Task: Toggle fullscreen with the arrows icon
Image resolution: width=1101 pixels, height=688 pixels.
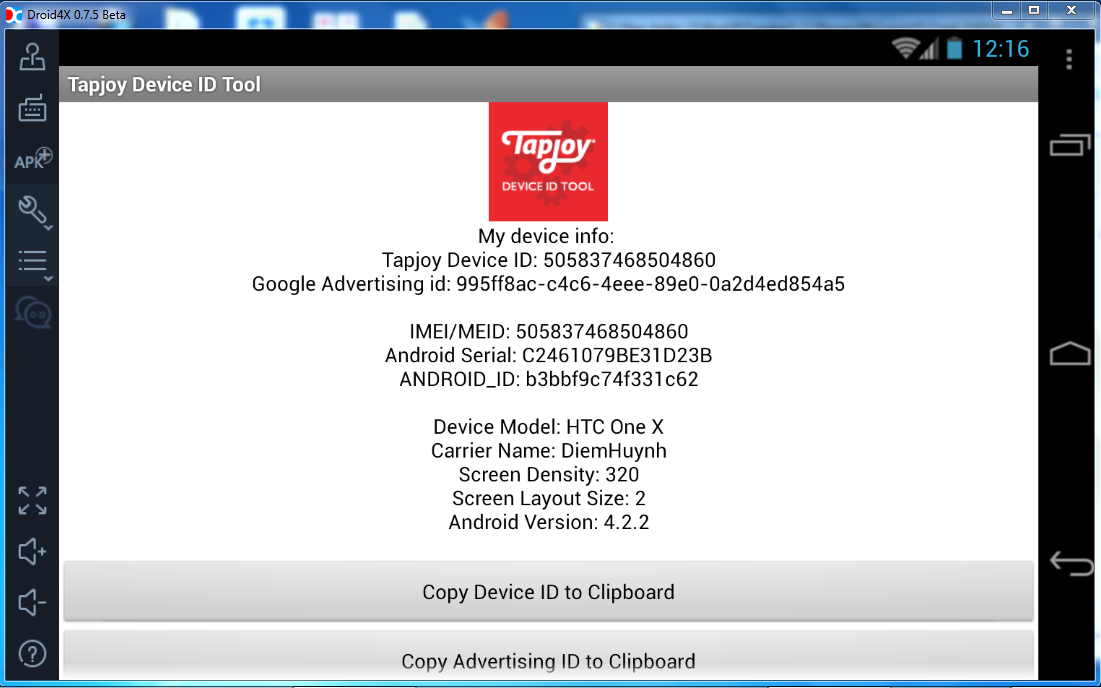Action: (32, 501)
